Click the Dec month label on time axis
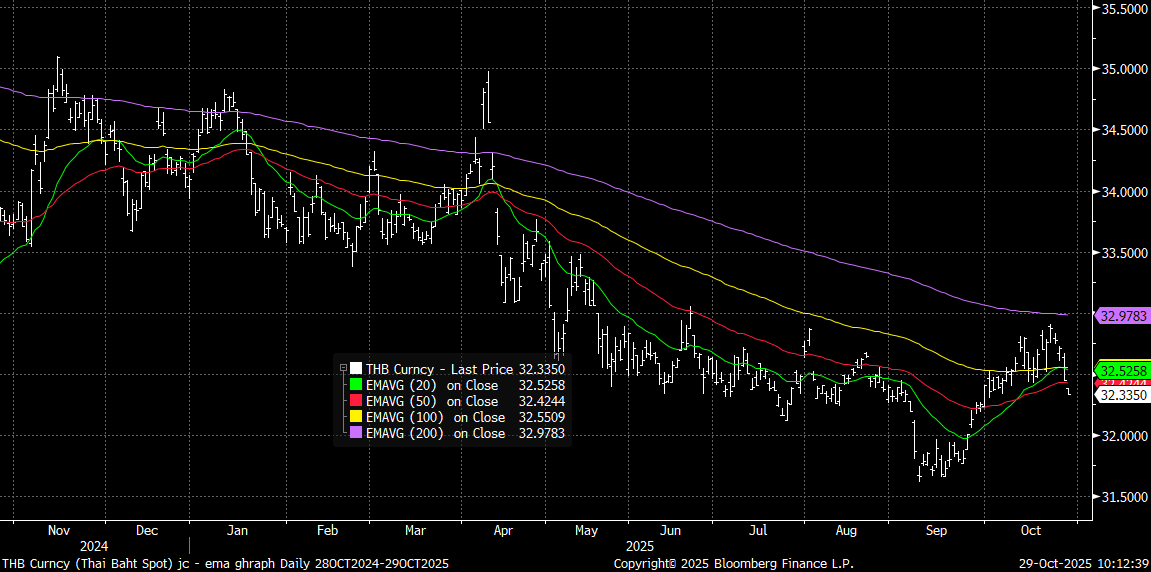 coord(147,530)
